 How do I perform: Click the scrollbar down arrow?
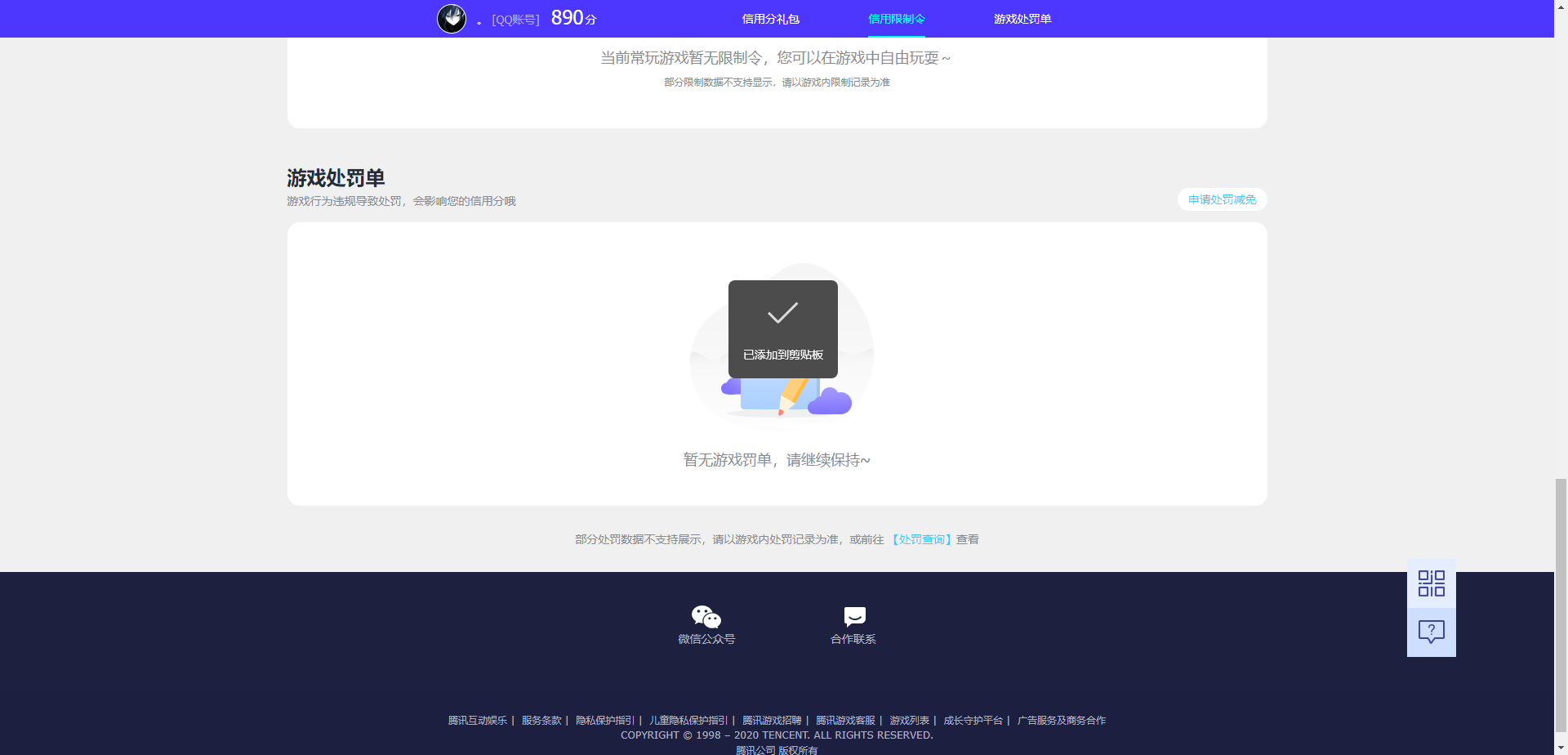click(x=1561, y=748)
